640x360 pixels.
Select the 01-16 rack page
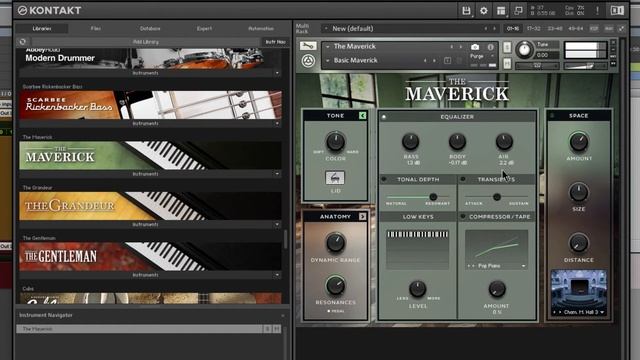pyautogui.click(x=513, y=29)
